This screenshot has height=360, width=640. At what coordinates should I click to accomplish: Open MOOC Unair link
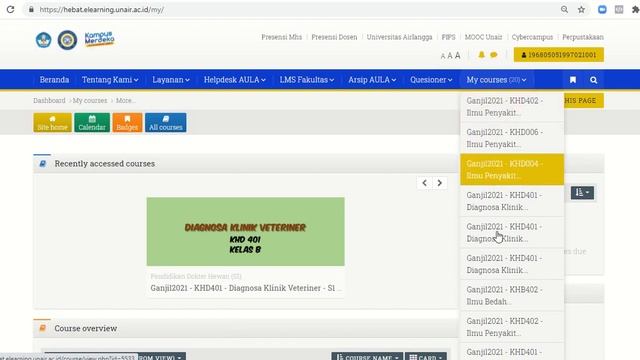click(x=483, y=37)
